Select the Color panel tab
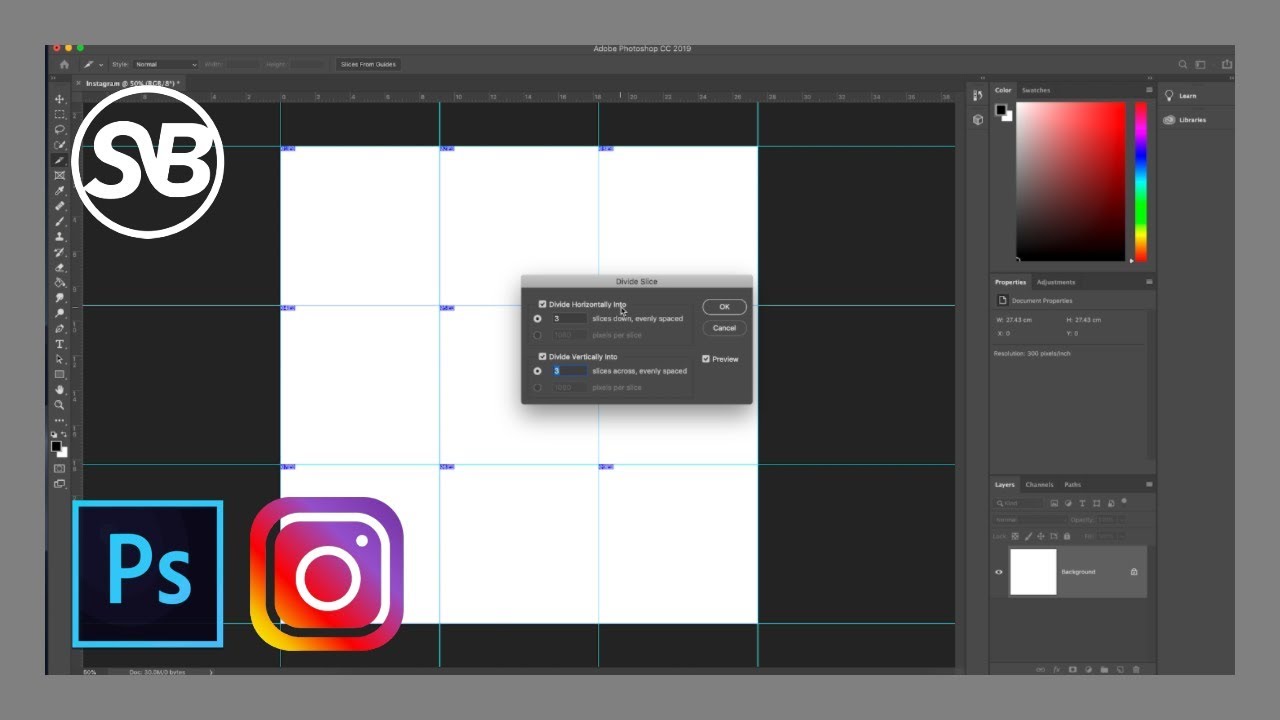1280x720 pixels. coord(1003,90)
